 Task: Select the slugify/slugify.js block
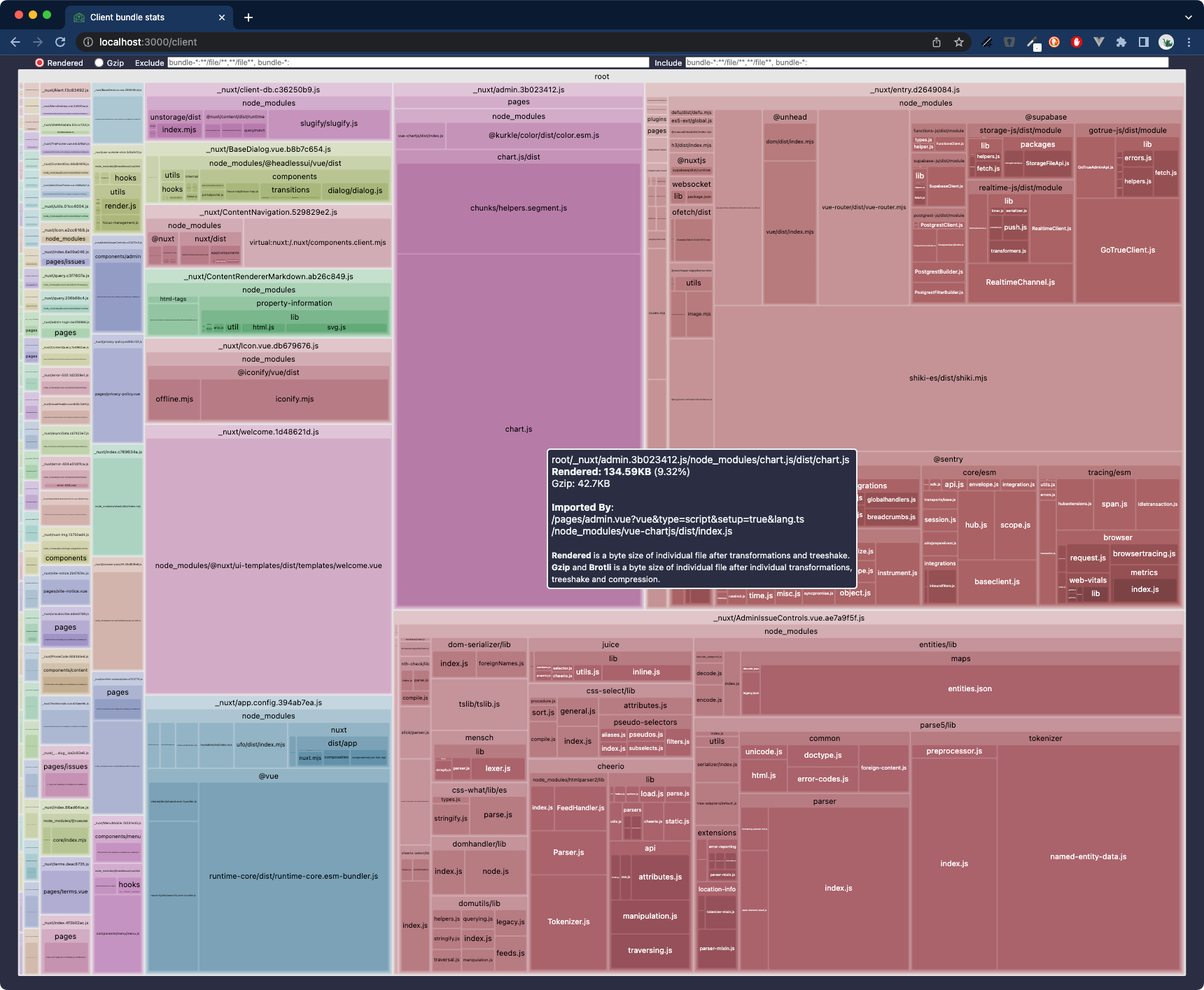(329, 124)
